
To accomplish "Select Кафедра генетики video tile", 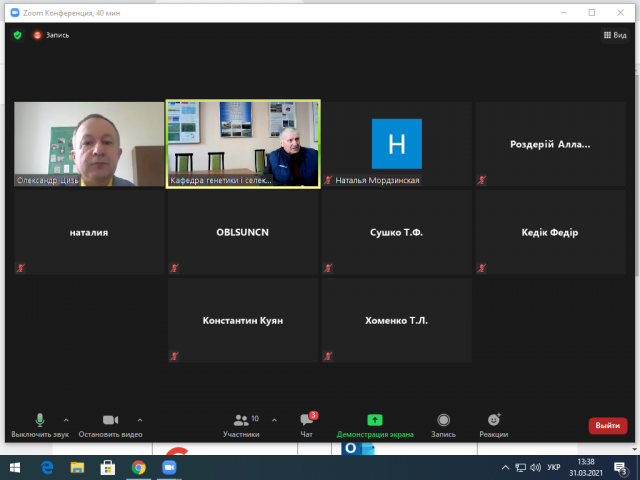I will pos(243,144).
